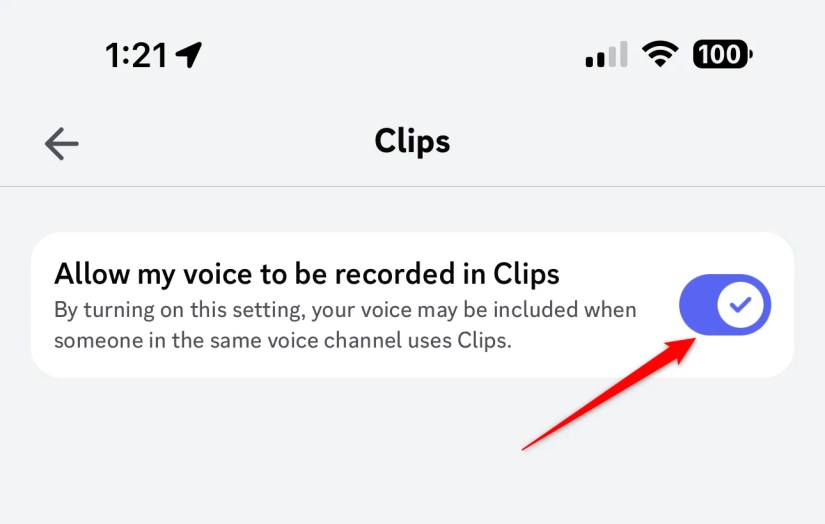Click the checkmark knob inside the switch

pos(740,305)
